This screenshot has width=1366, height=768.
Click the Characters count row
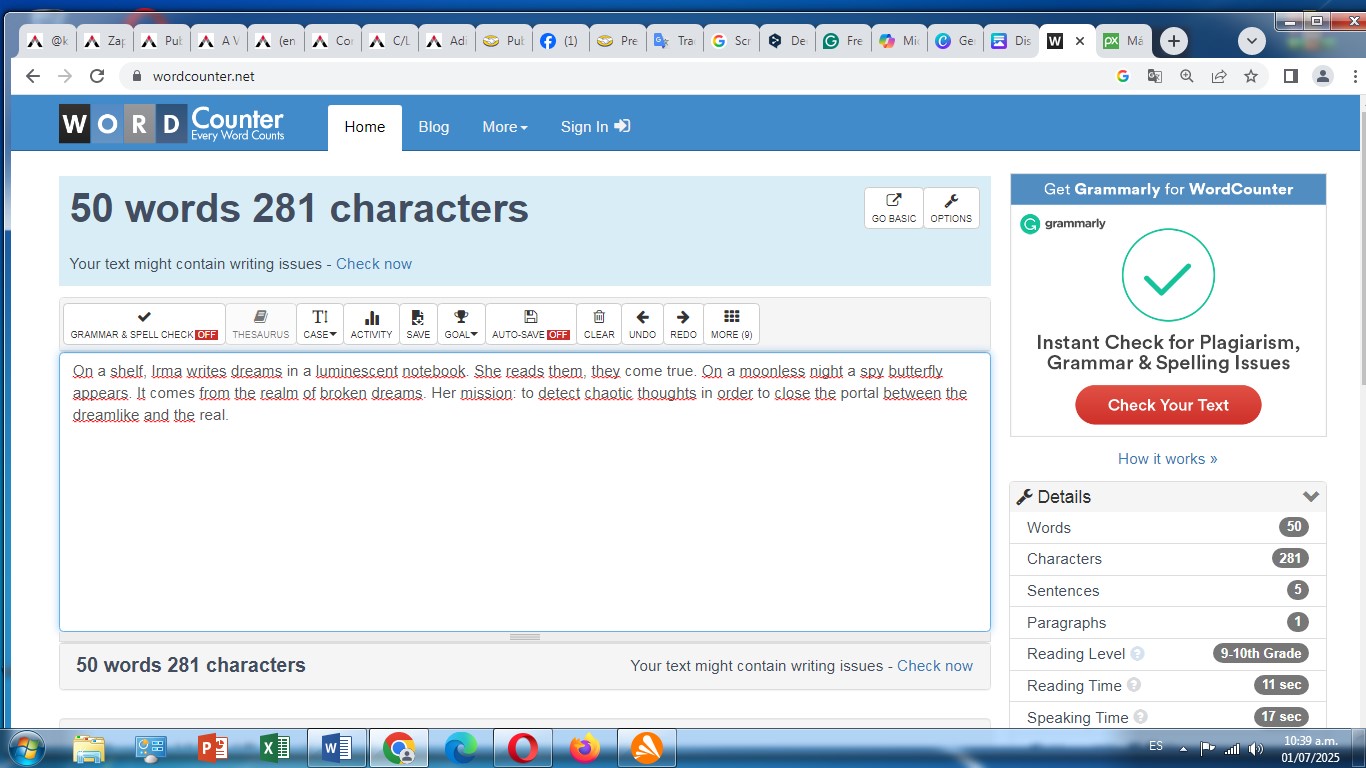coord(1168,559)
